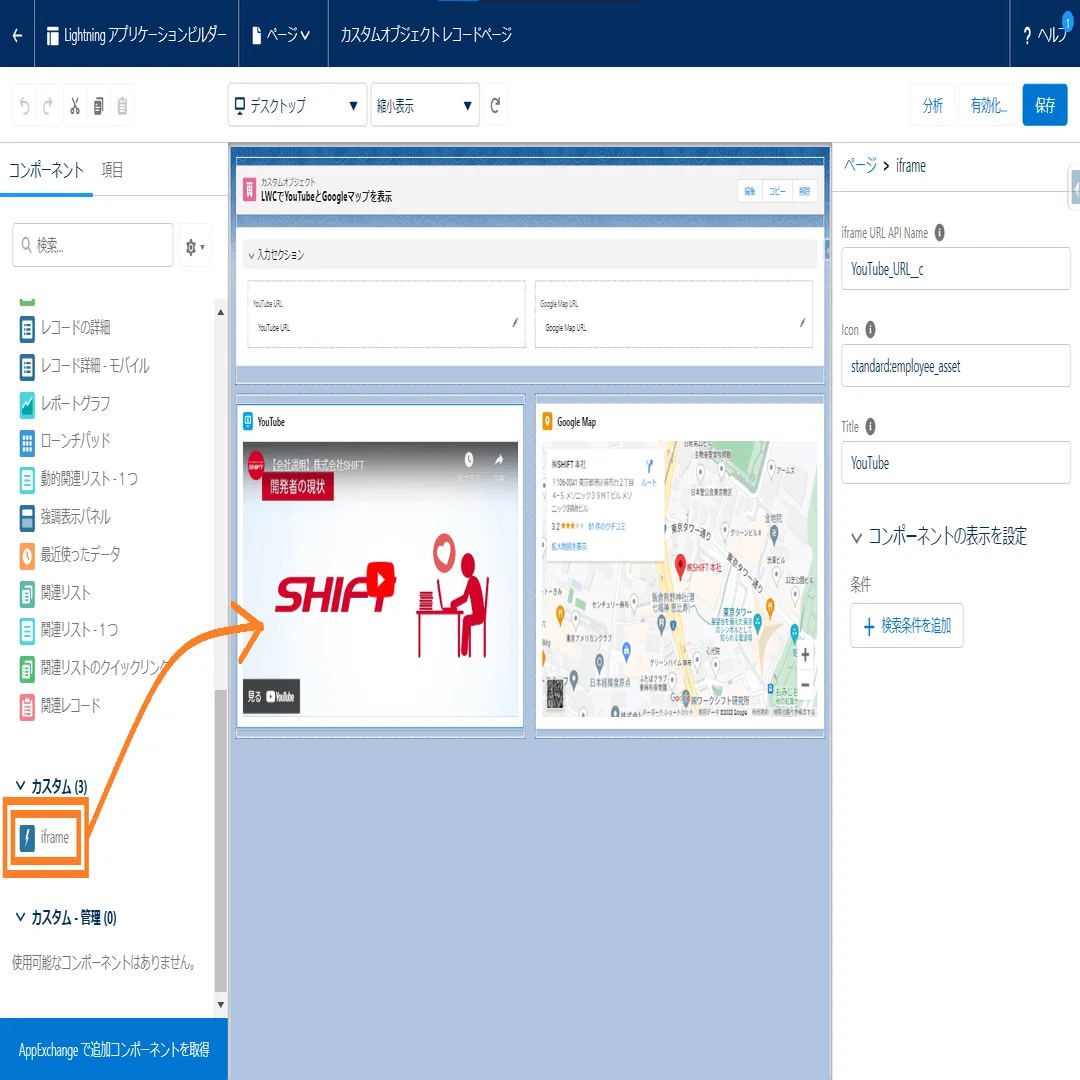Select 関連リスト - 1つ component
The image size is (1080, 1080).
pyautogui.click(x=69, y=630)
